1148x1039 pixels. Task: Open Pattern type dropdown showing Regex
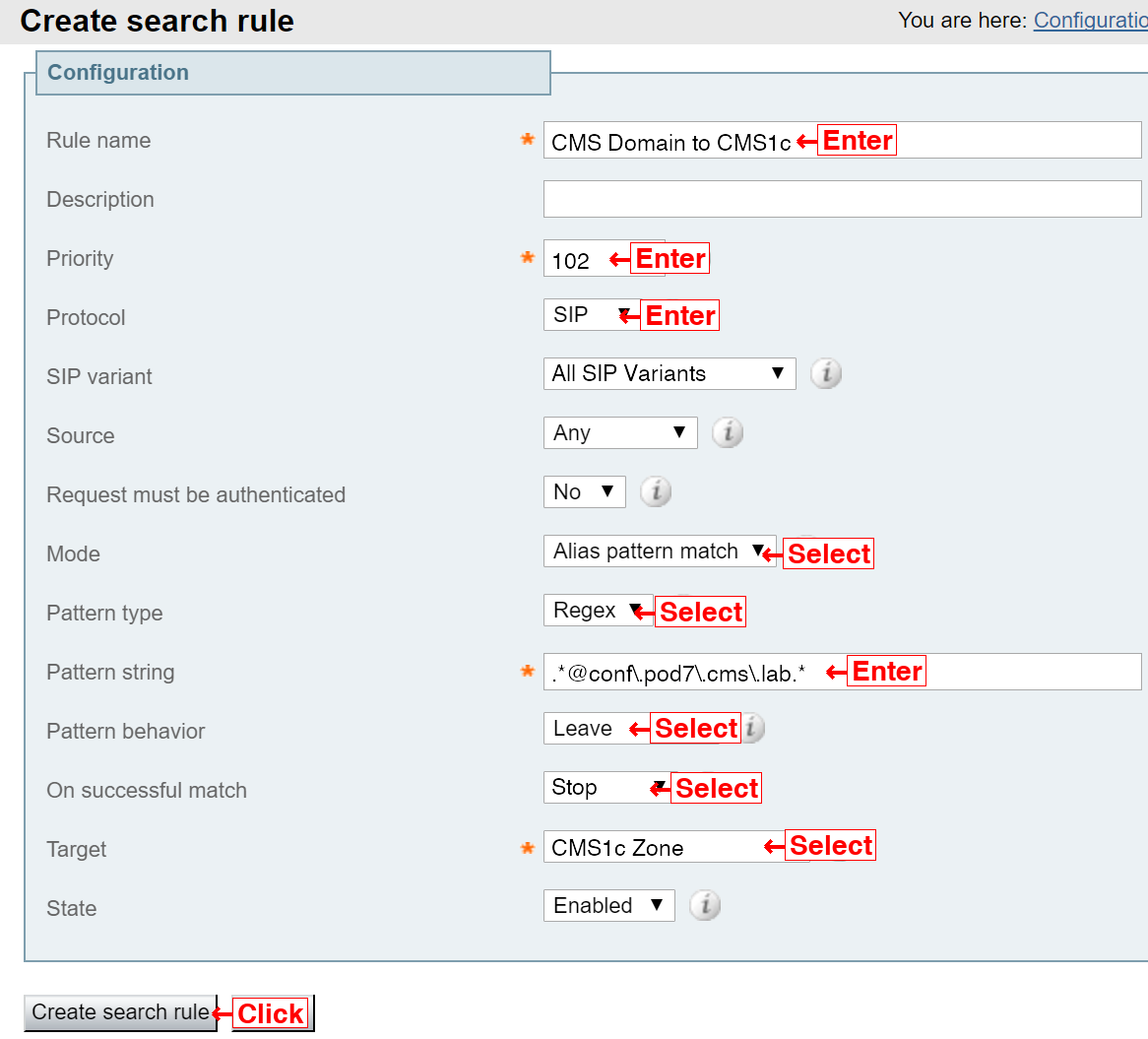tap(599, 610)
